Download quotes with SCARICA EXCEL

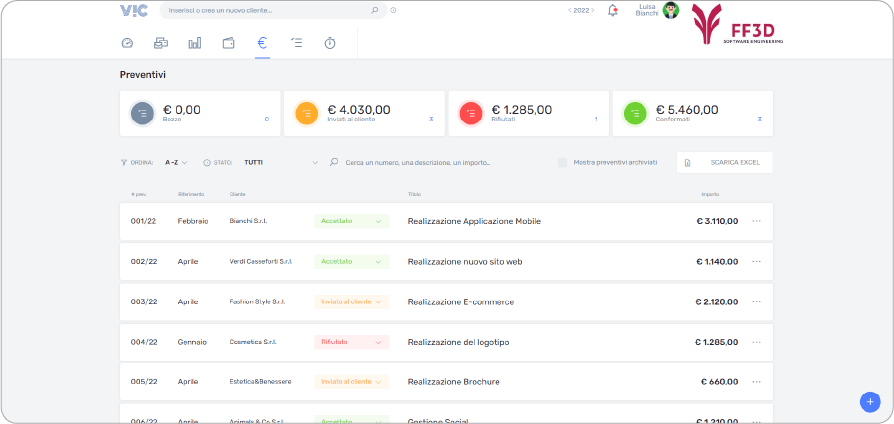(725, 162)
